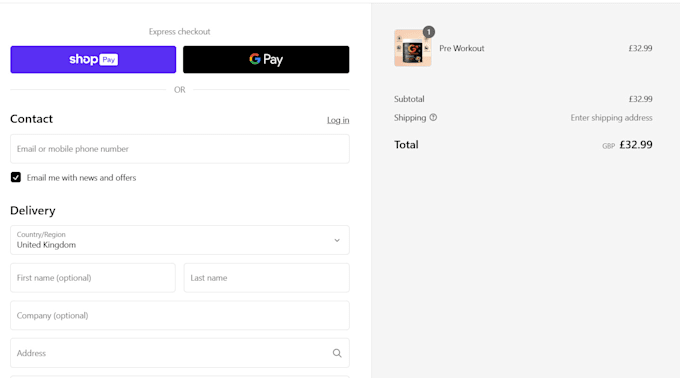Open the Log in link
The image size is (680, 378).
pyautogui.click(x=338, y=120)
